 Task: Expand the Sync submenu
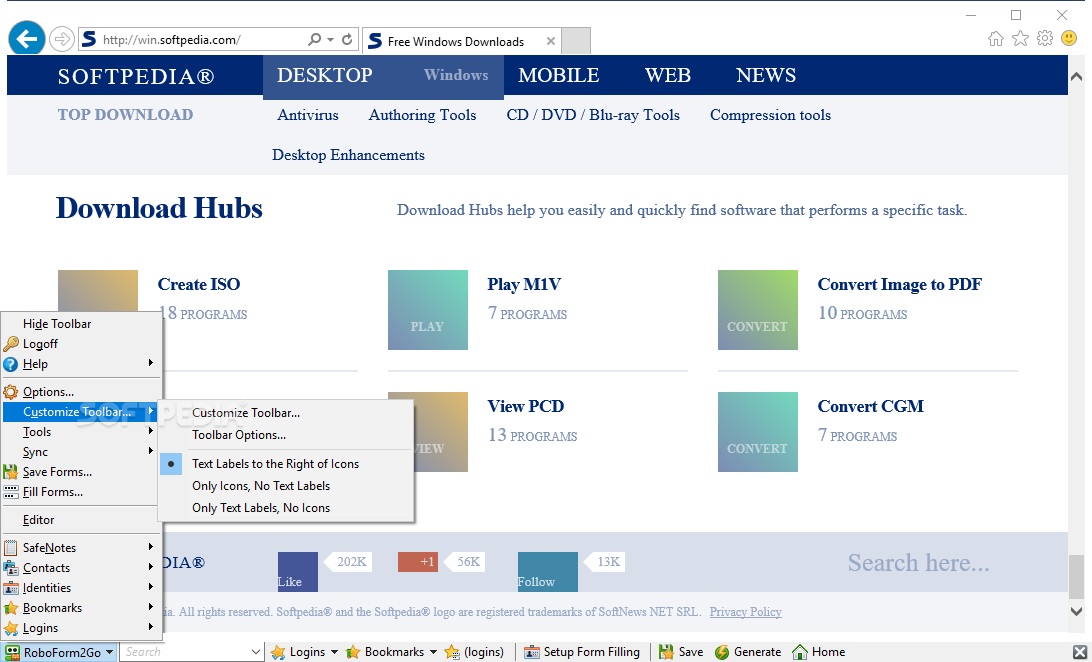81,452
